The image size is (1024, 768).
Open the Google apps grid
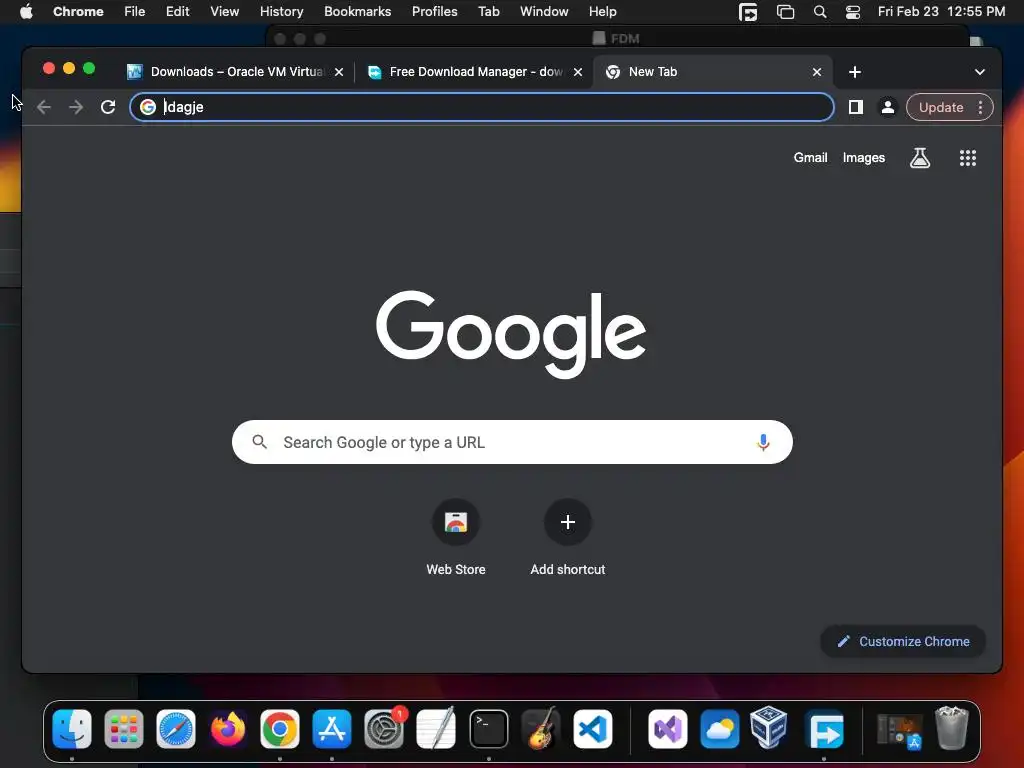click(968, 158)
